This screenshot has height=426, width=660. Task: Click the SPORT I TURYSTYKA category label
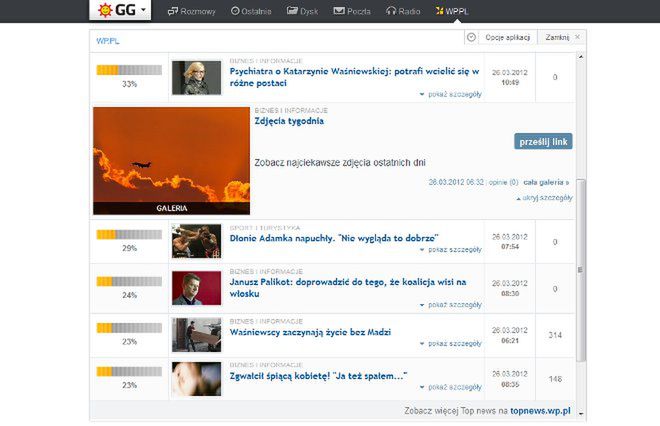point(265,228)
